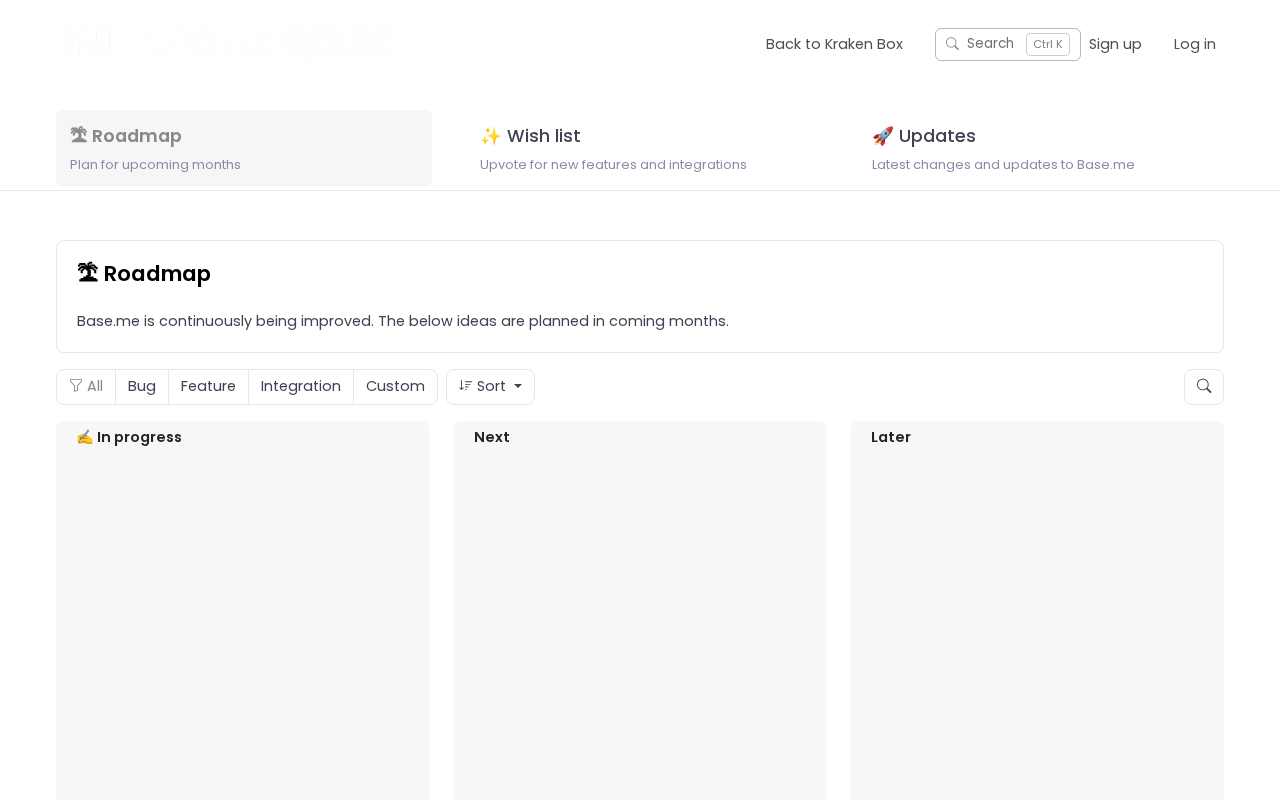
Task: Click the site logo in the header
Action: [x=226, y=43]
